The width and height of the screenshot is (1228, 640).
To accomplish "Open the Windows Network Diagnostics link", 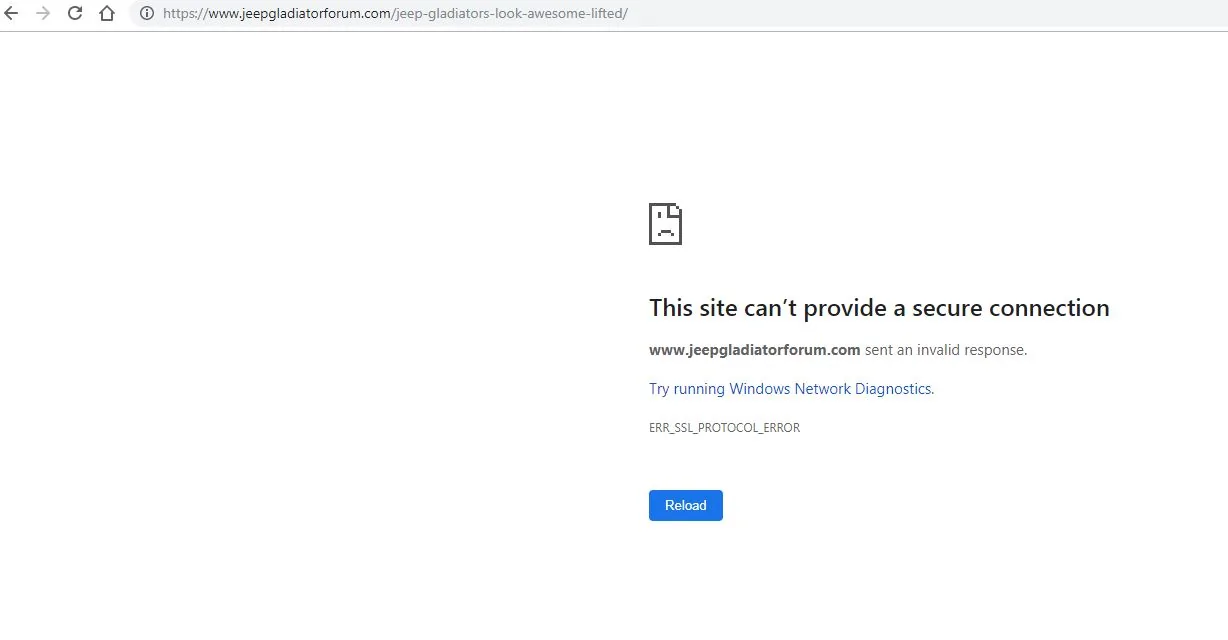I will tap(791, 389).
